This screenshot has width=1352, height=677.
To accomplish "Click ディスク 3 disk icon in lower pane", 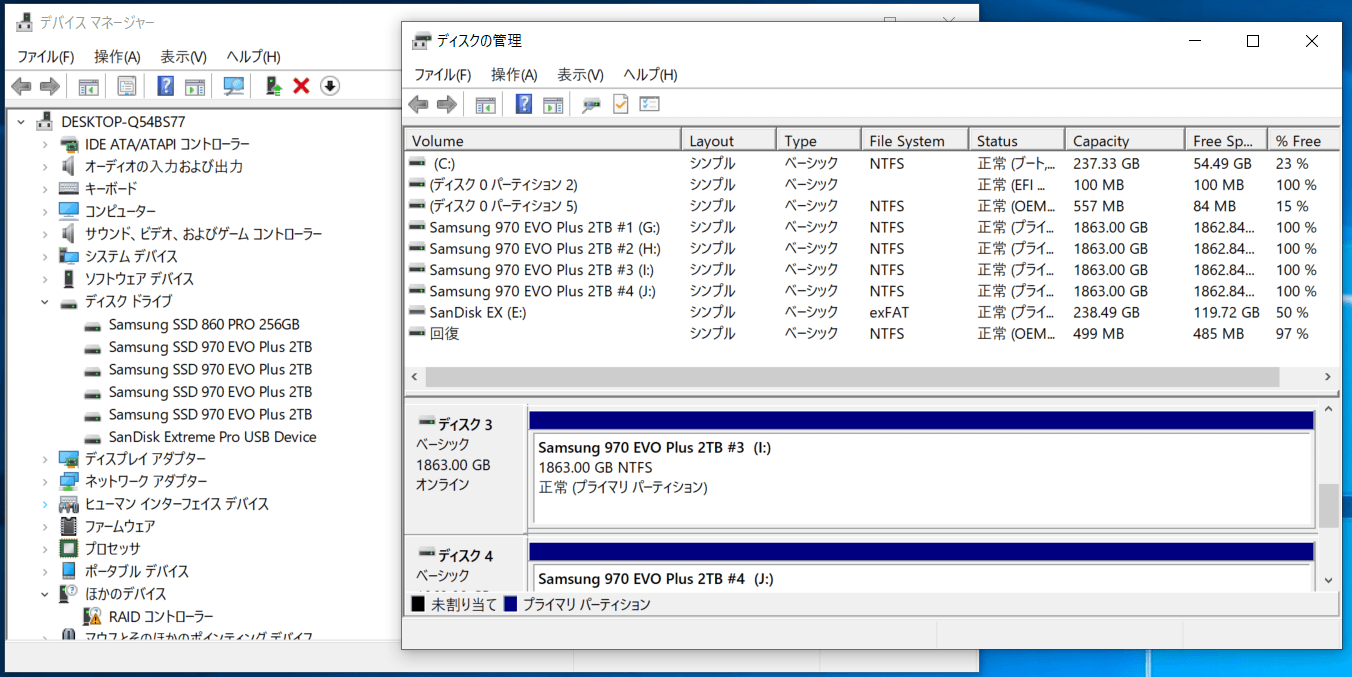I will pyautogui.click(x=427, y=424).
